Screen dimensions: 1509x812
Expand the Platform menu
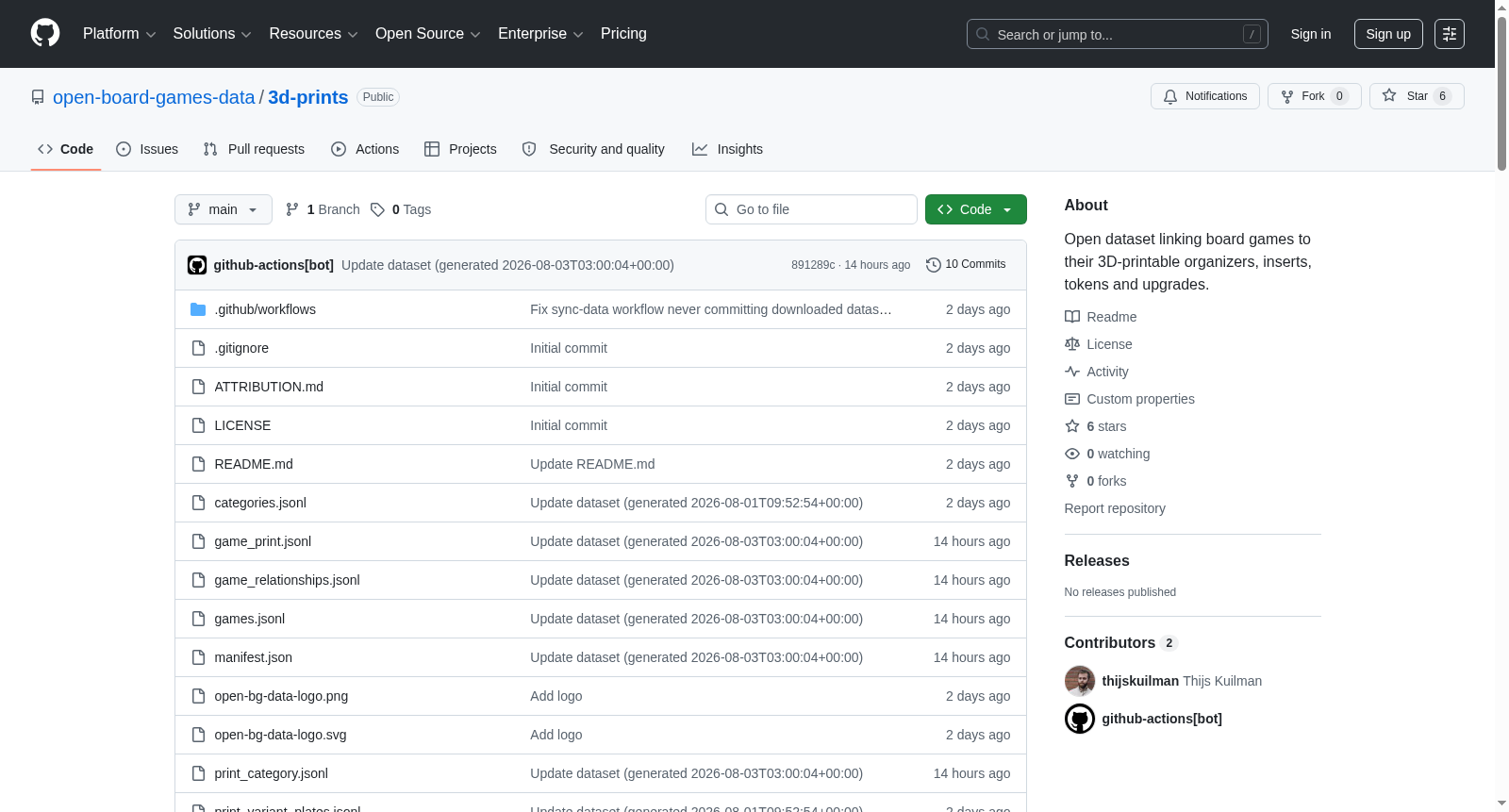[120, 34]
